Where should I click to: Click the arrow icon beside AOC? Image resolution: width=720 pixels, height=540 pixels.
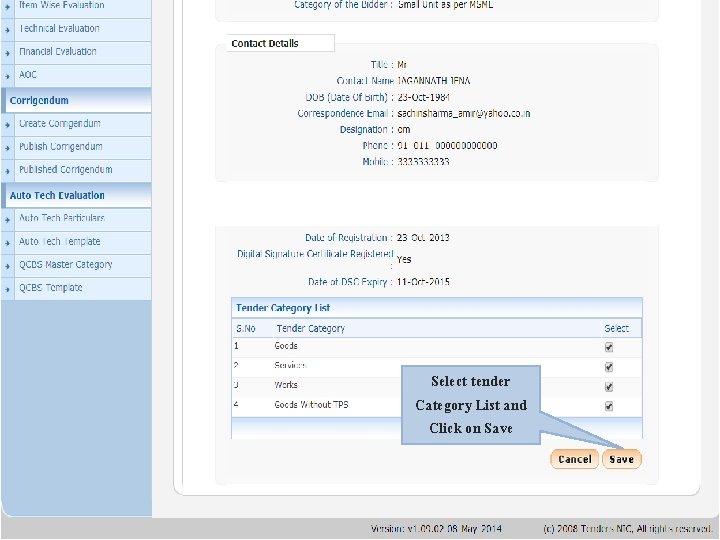coord(7,76)
